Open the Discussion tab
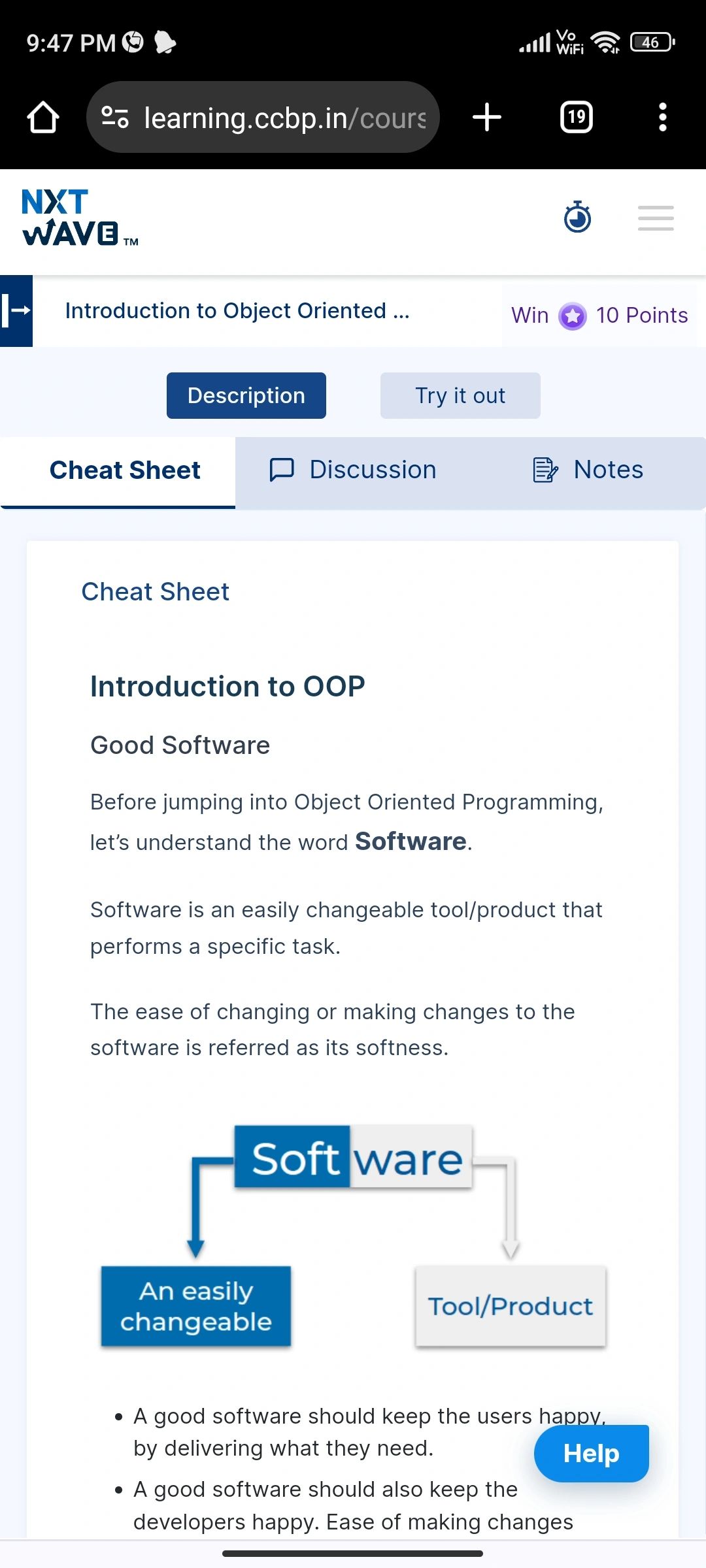 [x=353, y=470]
